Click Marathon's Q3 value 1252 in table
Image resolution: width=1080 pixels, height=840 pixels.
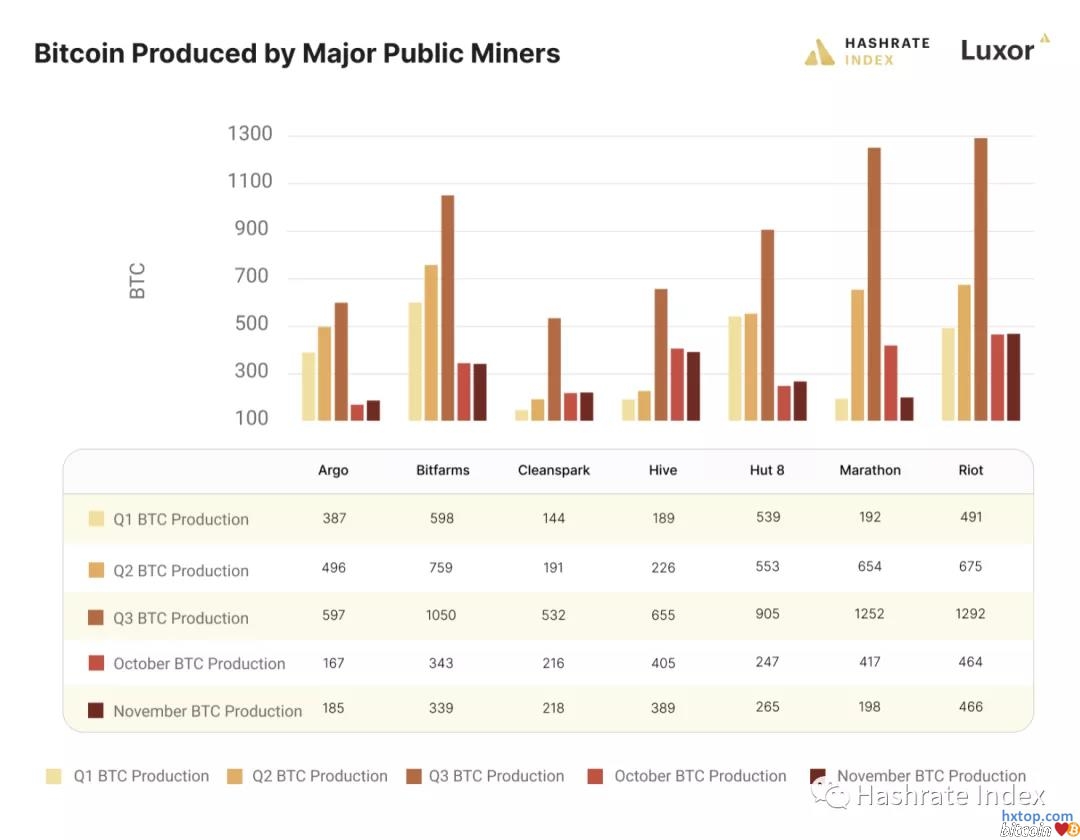[870, 614]
